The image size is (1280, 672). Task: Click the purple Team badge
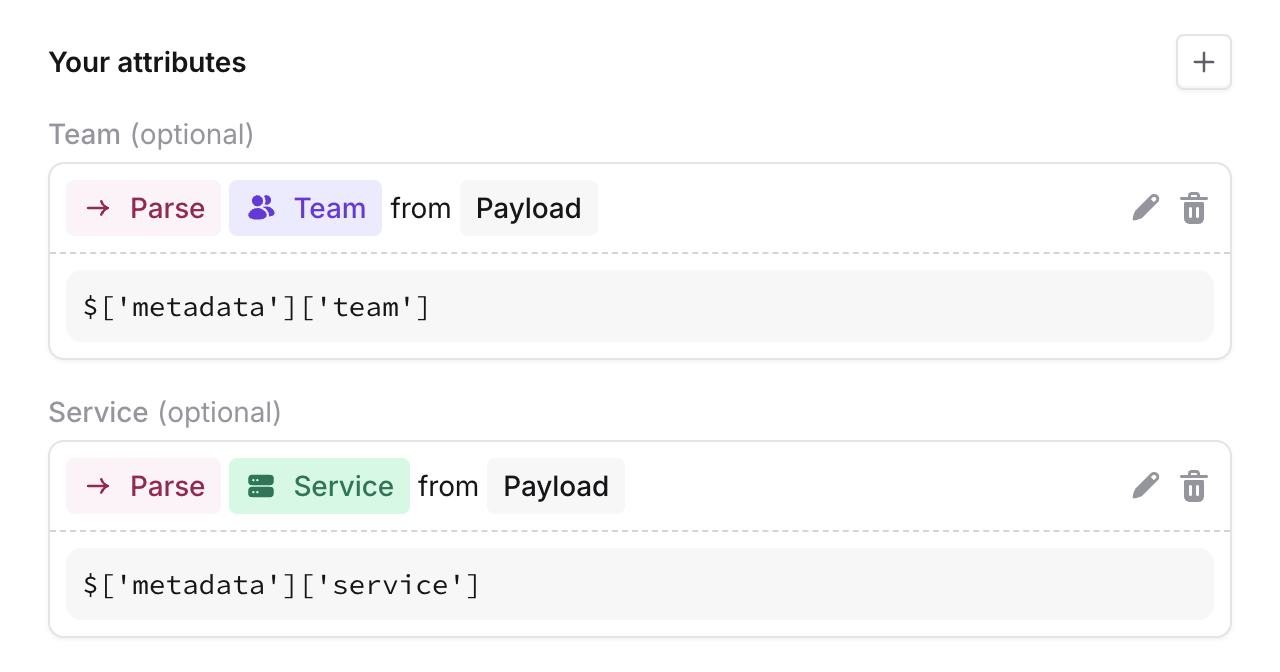click(305, 208)
